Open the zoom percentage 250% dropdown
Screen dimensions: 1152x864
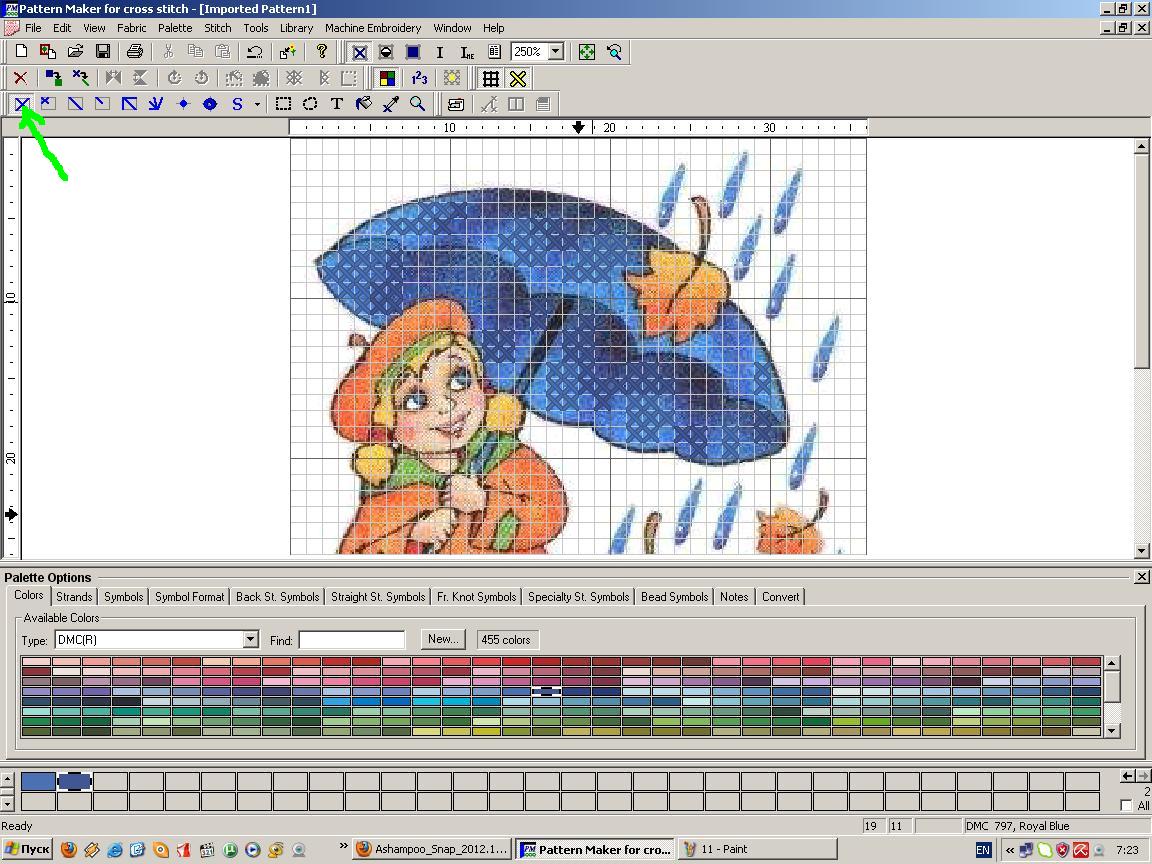tap(556, 52)
